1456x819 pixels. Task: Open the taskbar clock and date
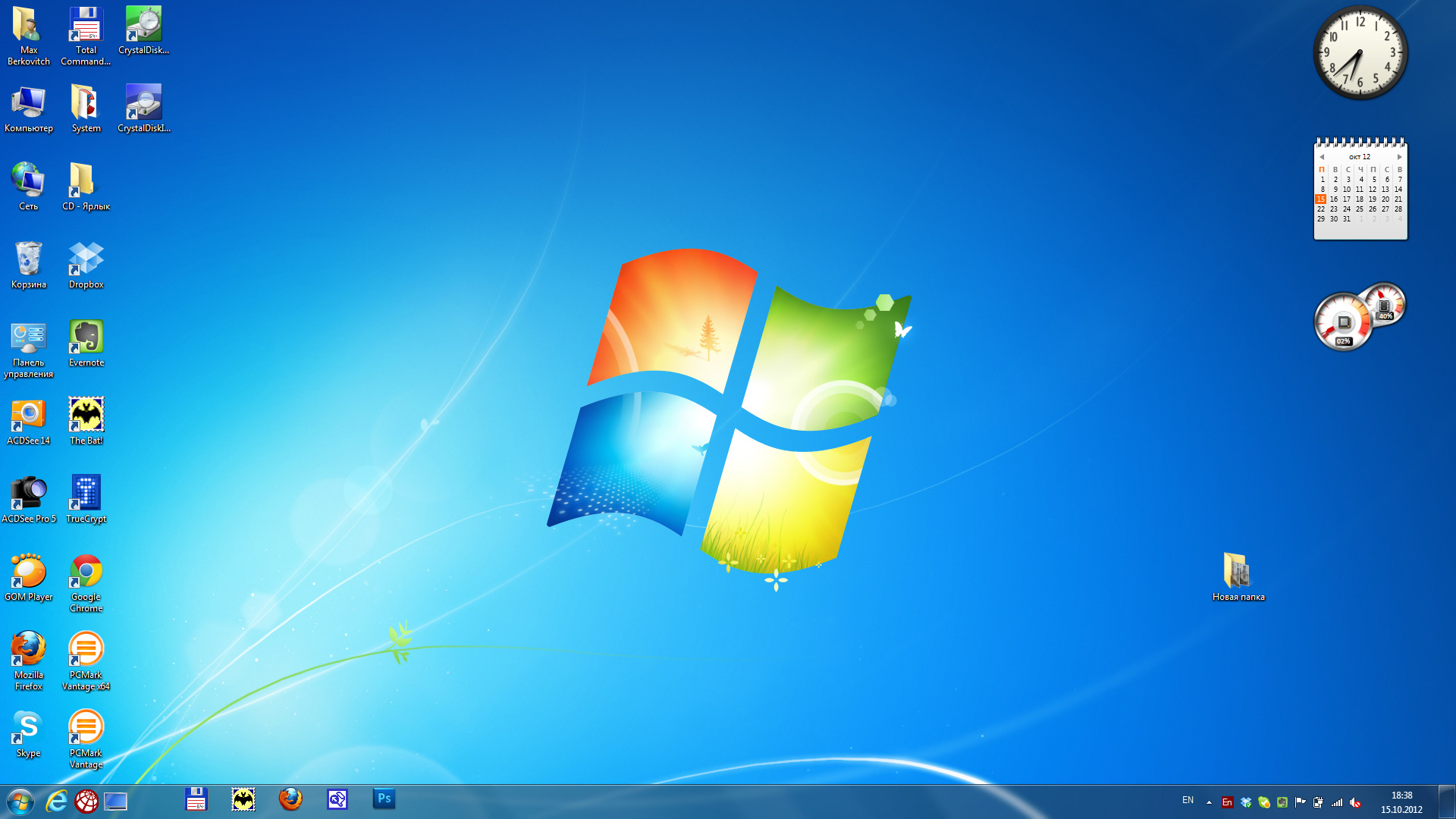(x=1401, y=802)
